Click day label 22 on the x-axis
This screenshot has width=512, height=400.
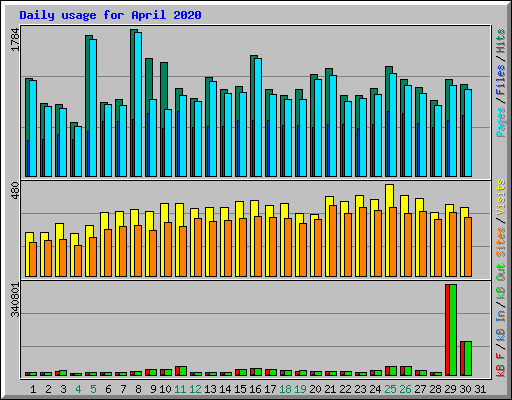pos(345,389)
